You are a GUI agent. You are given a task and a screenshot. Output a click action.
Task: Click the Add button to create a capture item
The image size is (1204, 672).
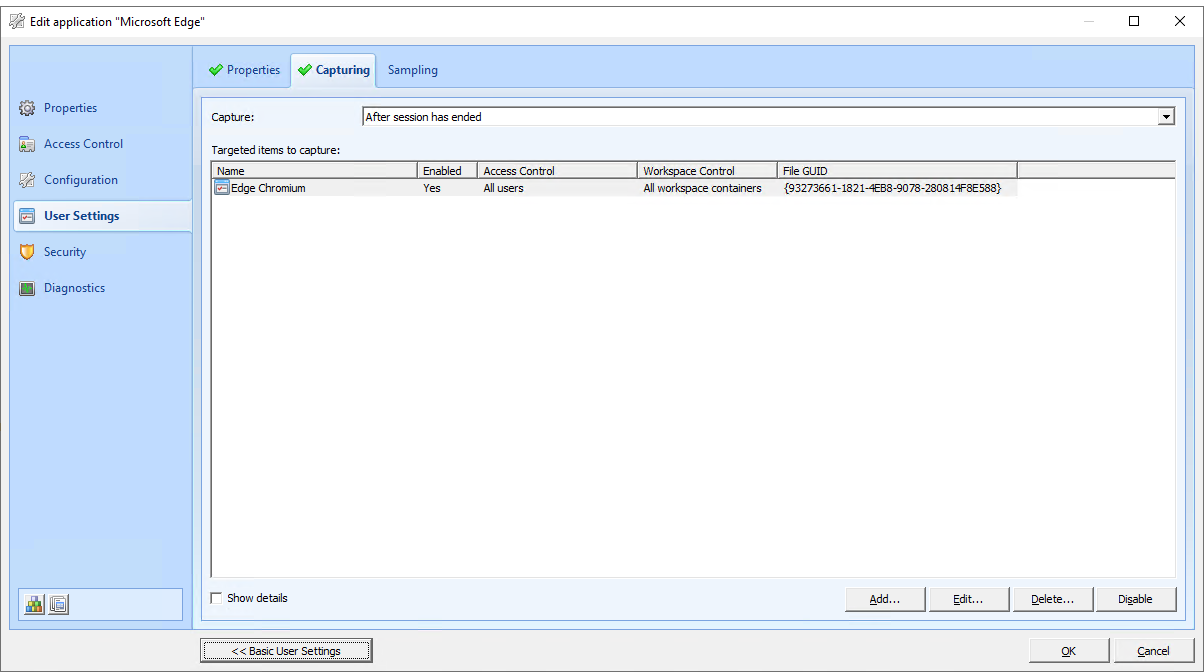click(x=884, y=598)
